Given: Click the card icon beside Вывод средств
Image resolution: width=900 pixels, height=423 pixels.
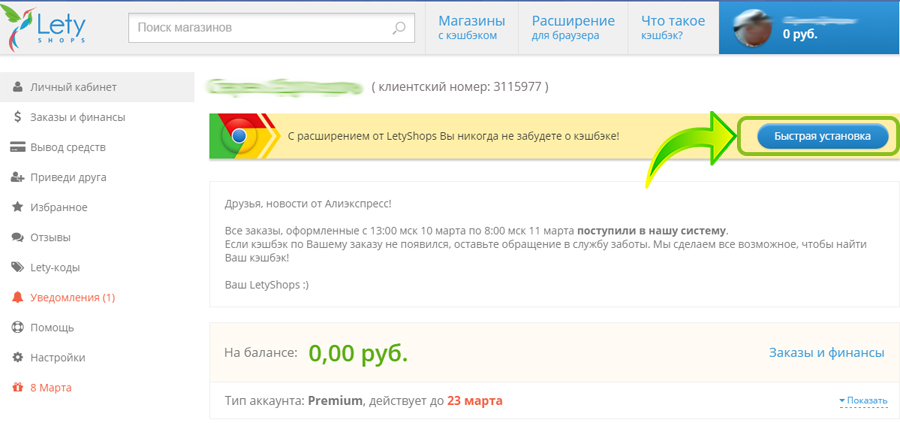Looking at the screenshot, I should point(17,148).
